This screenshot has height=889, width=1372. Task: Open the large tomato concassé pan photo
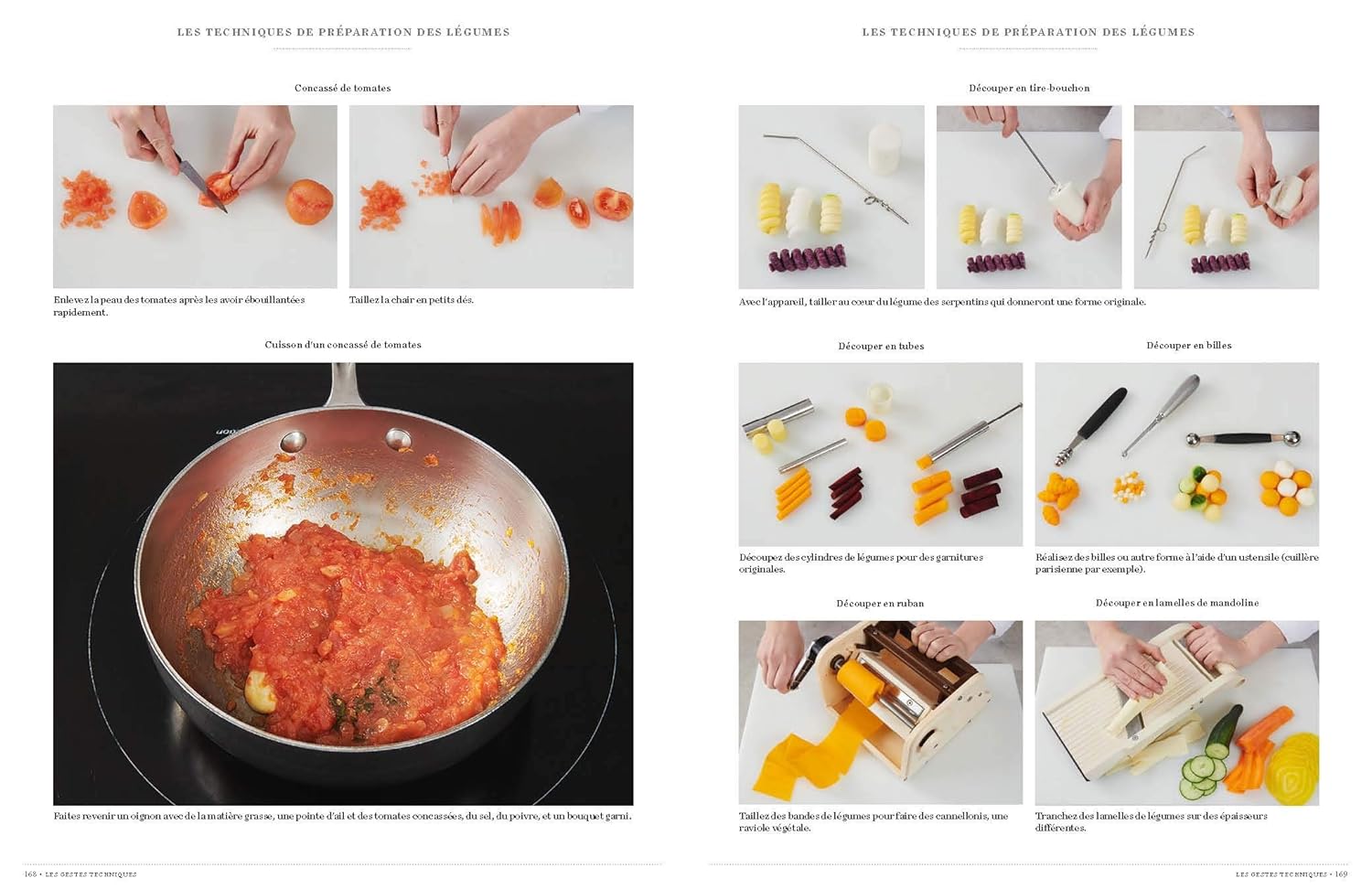343,584
